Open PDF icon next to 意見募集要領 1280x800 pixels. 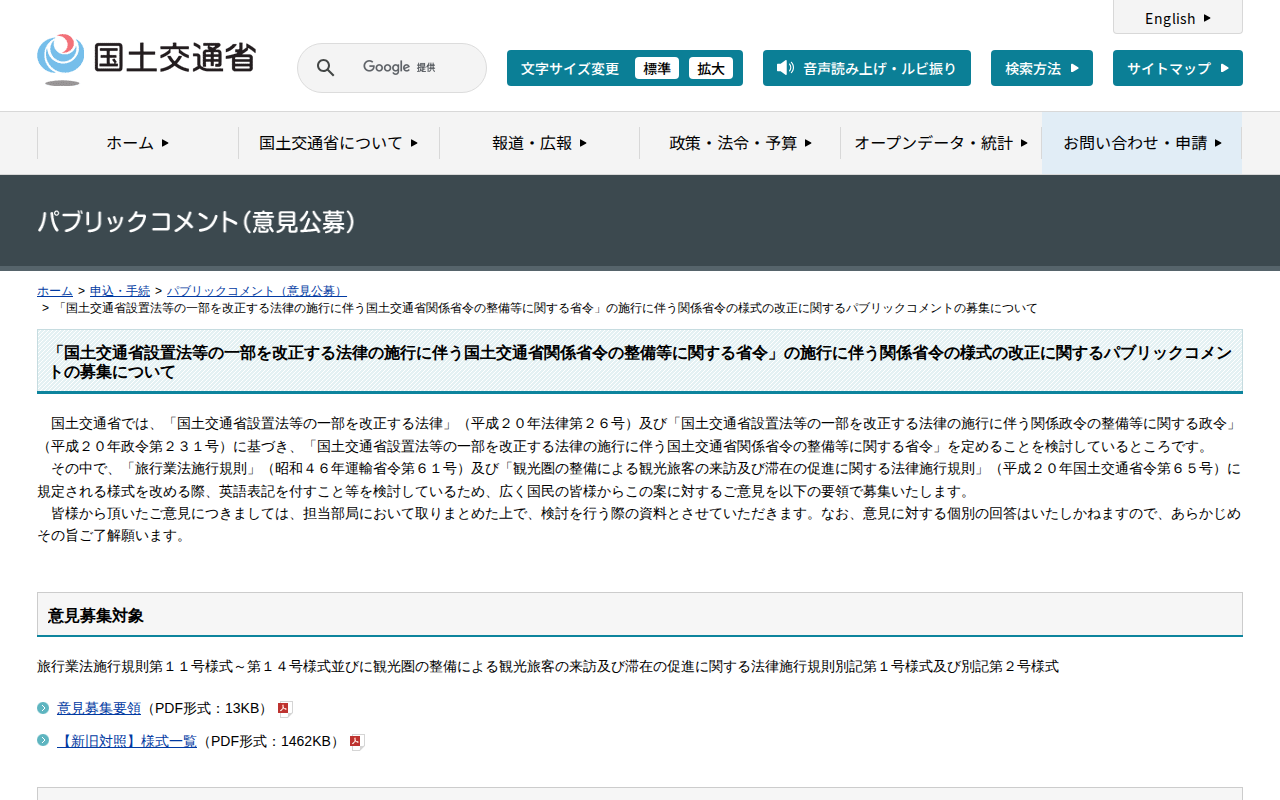(x=284, y=709)
